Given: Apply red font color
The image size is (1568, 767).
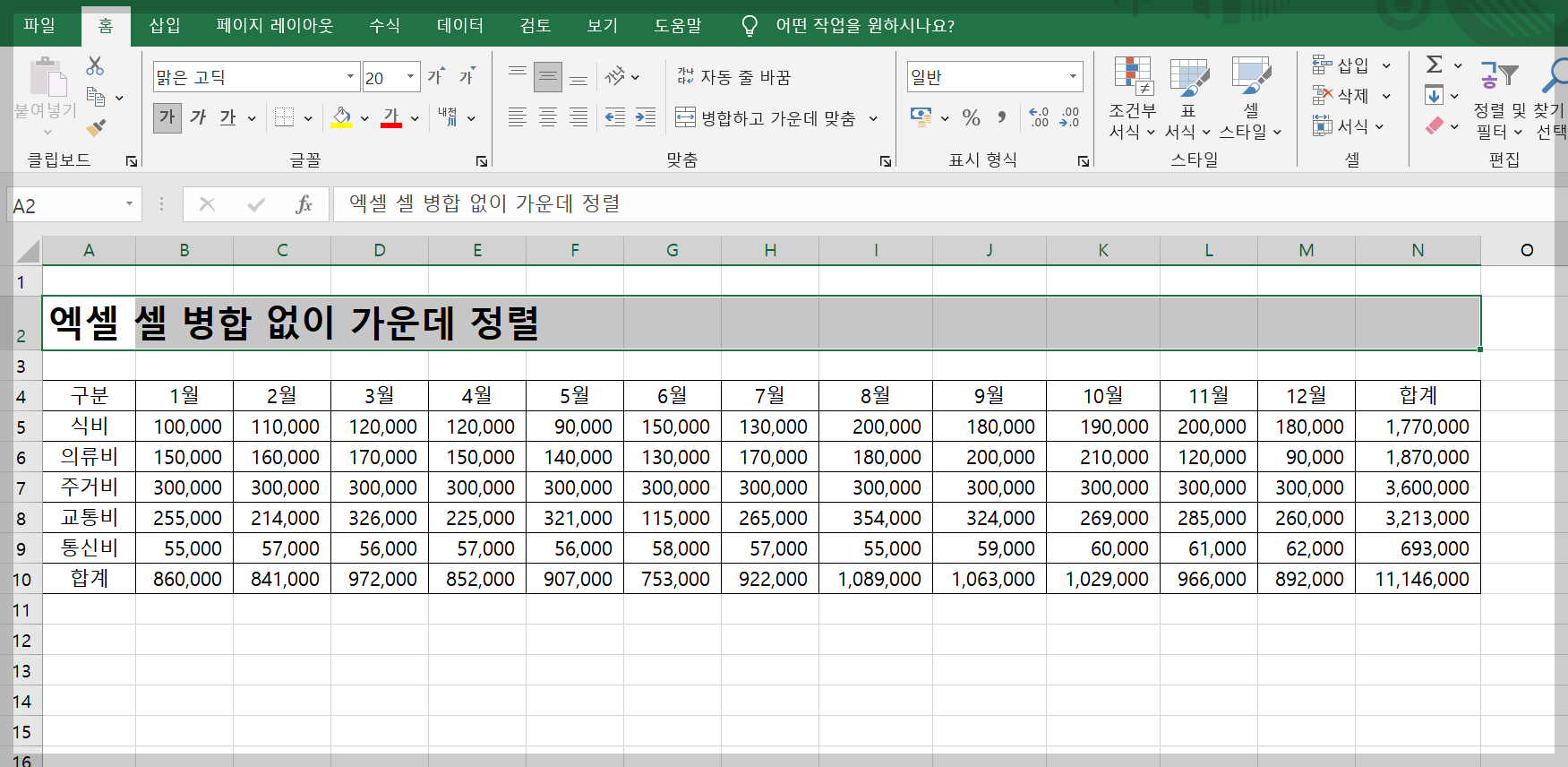Looking at the screenshot, I should coord(391,117).
